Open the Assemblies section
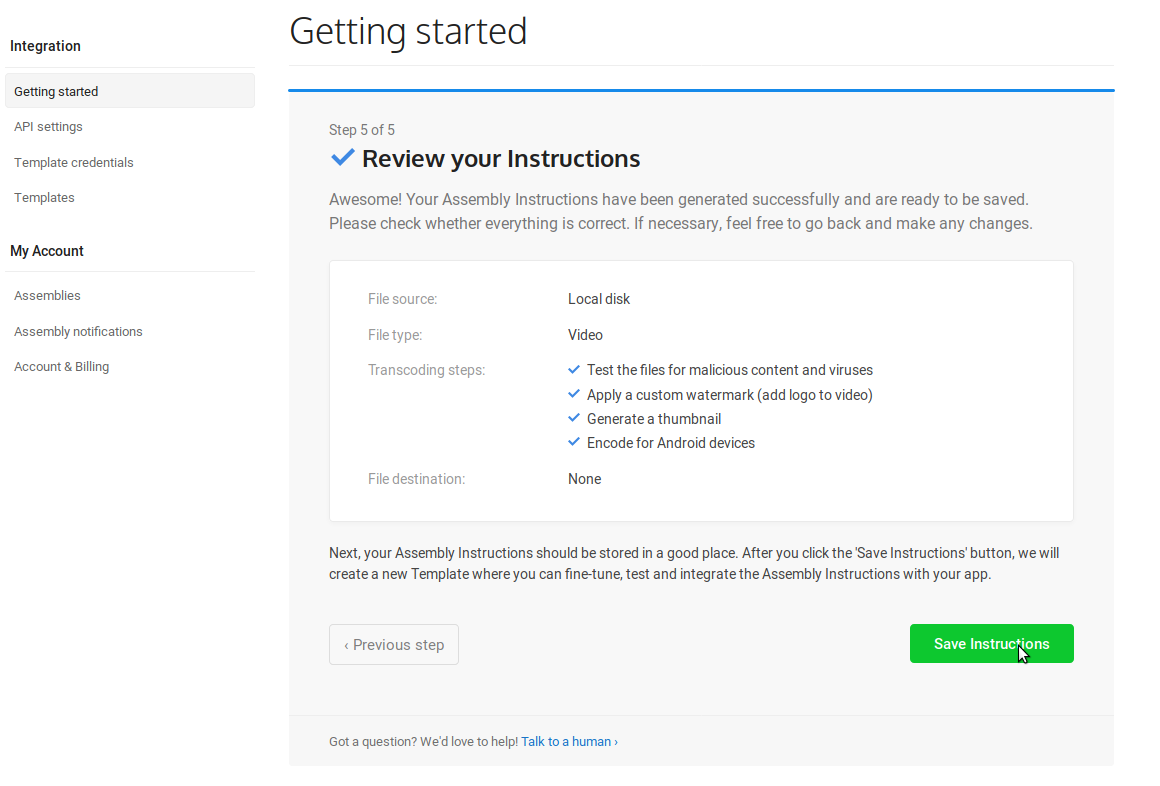Image resolution: width=1160 pixels, height=786 pixels. pyautogui.click(x=47, y=296)
